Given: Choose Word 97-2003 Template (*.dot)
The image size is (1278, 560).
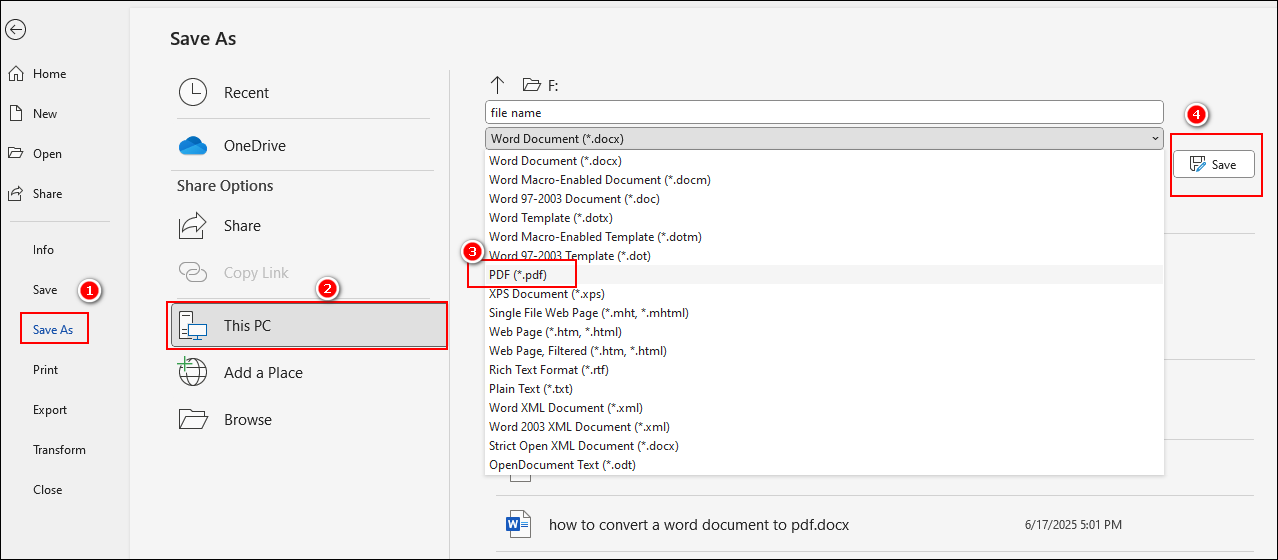Looking at the screenshot, I should [x=824, y=256].
